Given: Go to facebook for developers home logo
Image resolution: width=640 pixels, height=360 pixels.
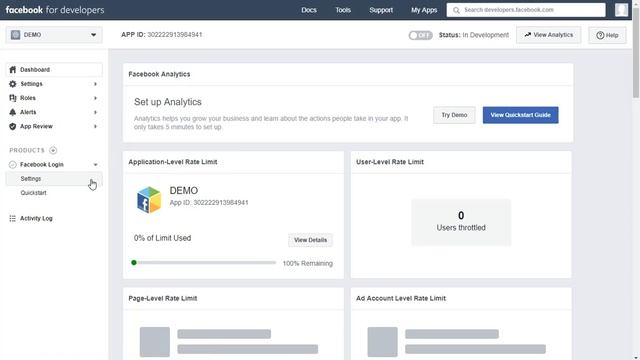Looking at the screenshot, I should pyautogui.click(x=55, y=10).
